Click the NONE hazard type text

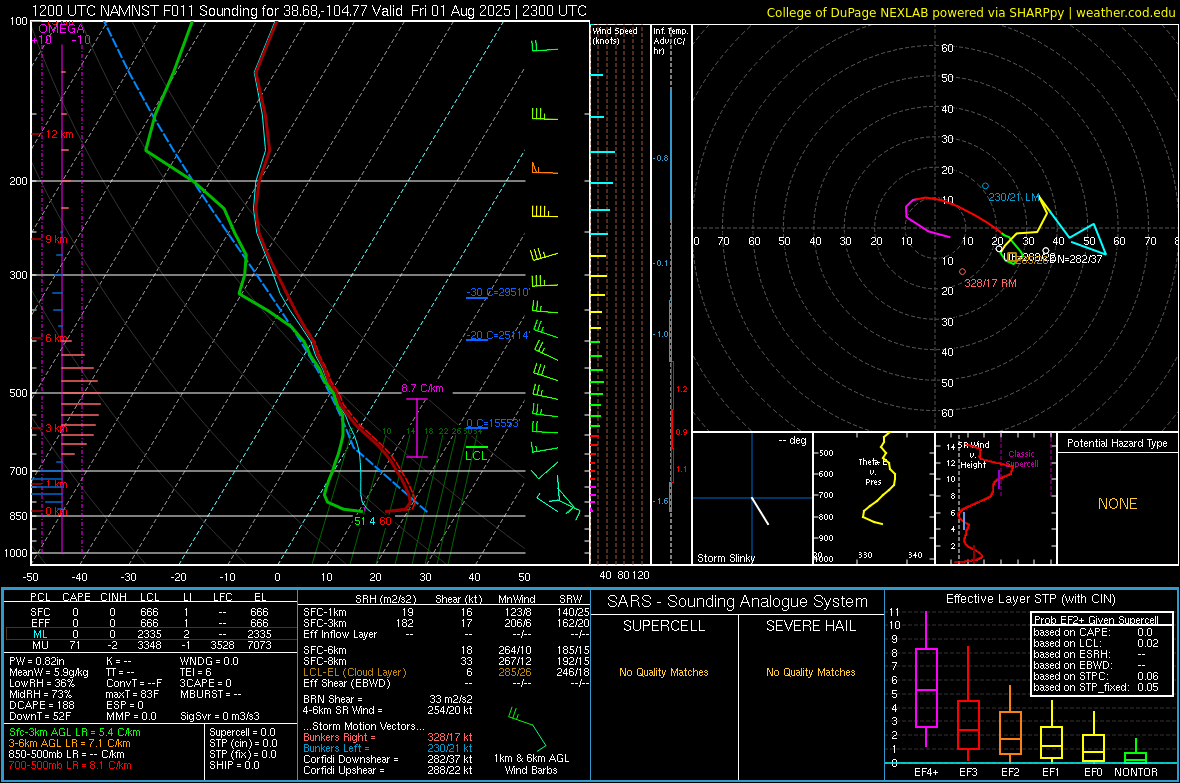[x=1117, y=504]
